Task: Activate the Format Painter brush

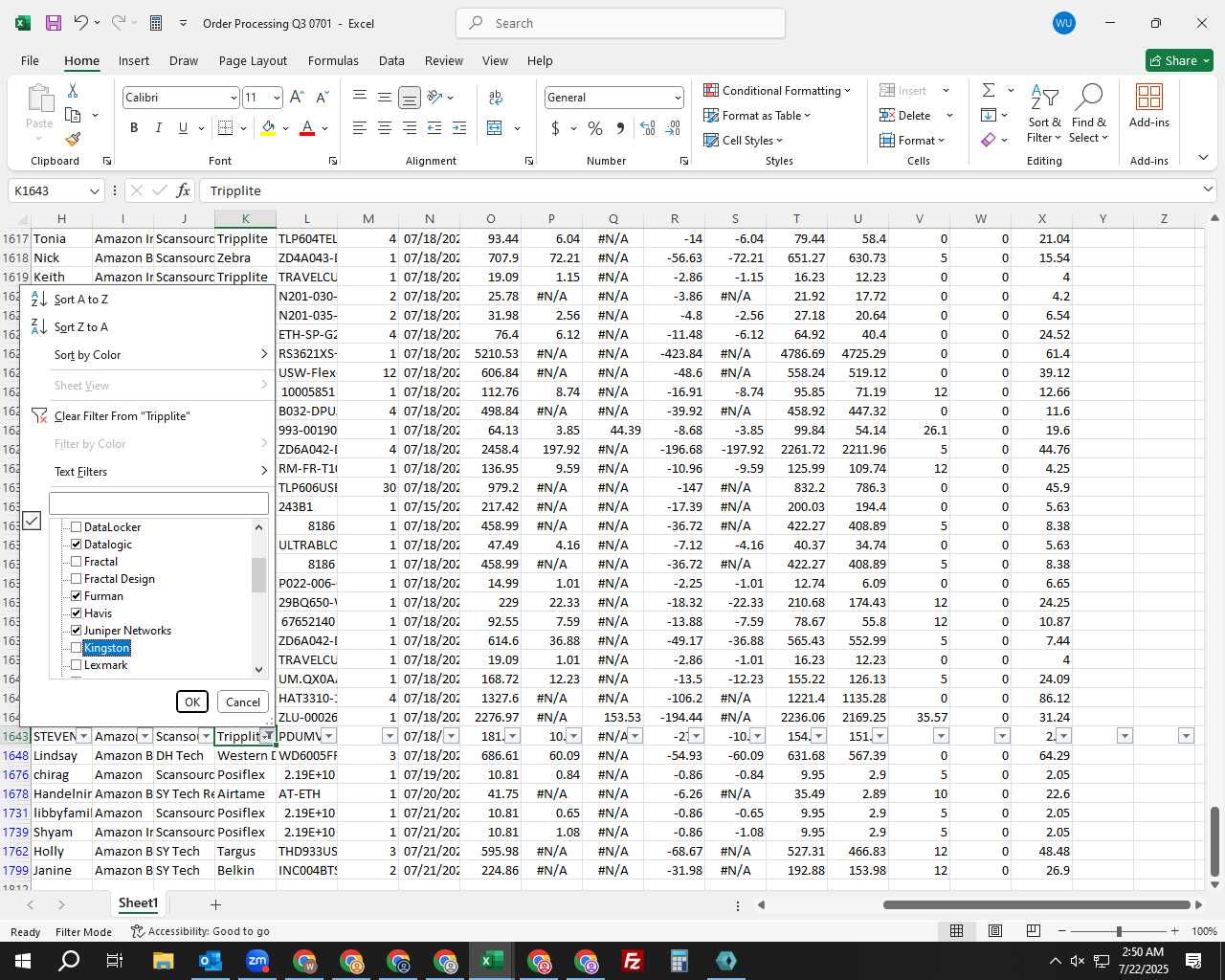Action: 73,139
